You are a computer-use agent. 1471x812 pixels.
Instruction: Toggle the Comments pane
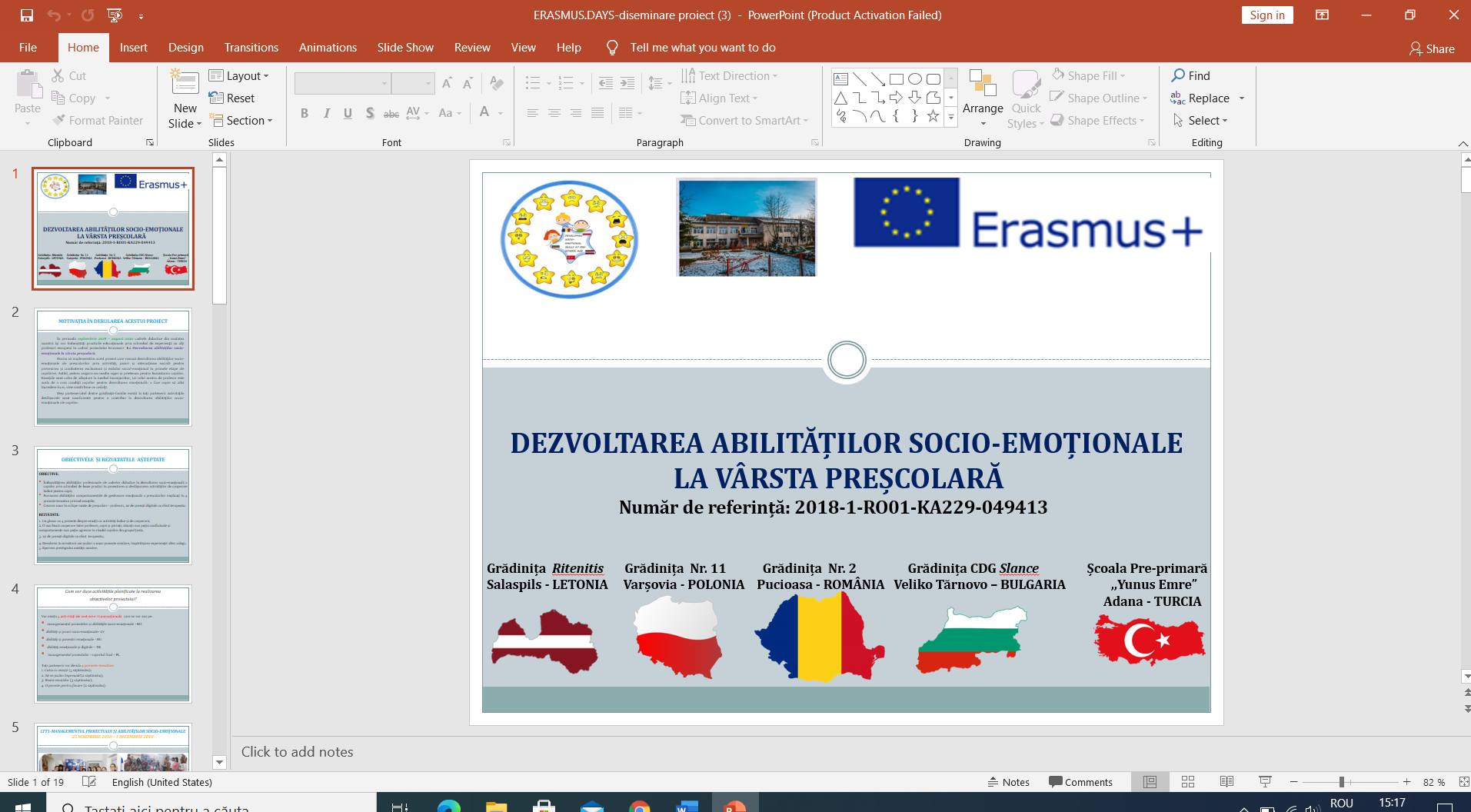click(1080, 782)
